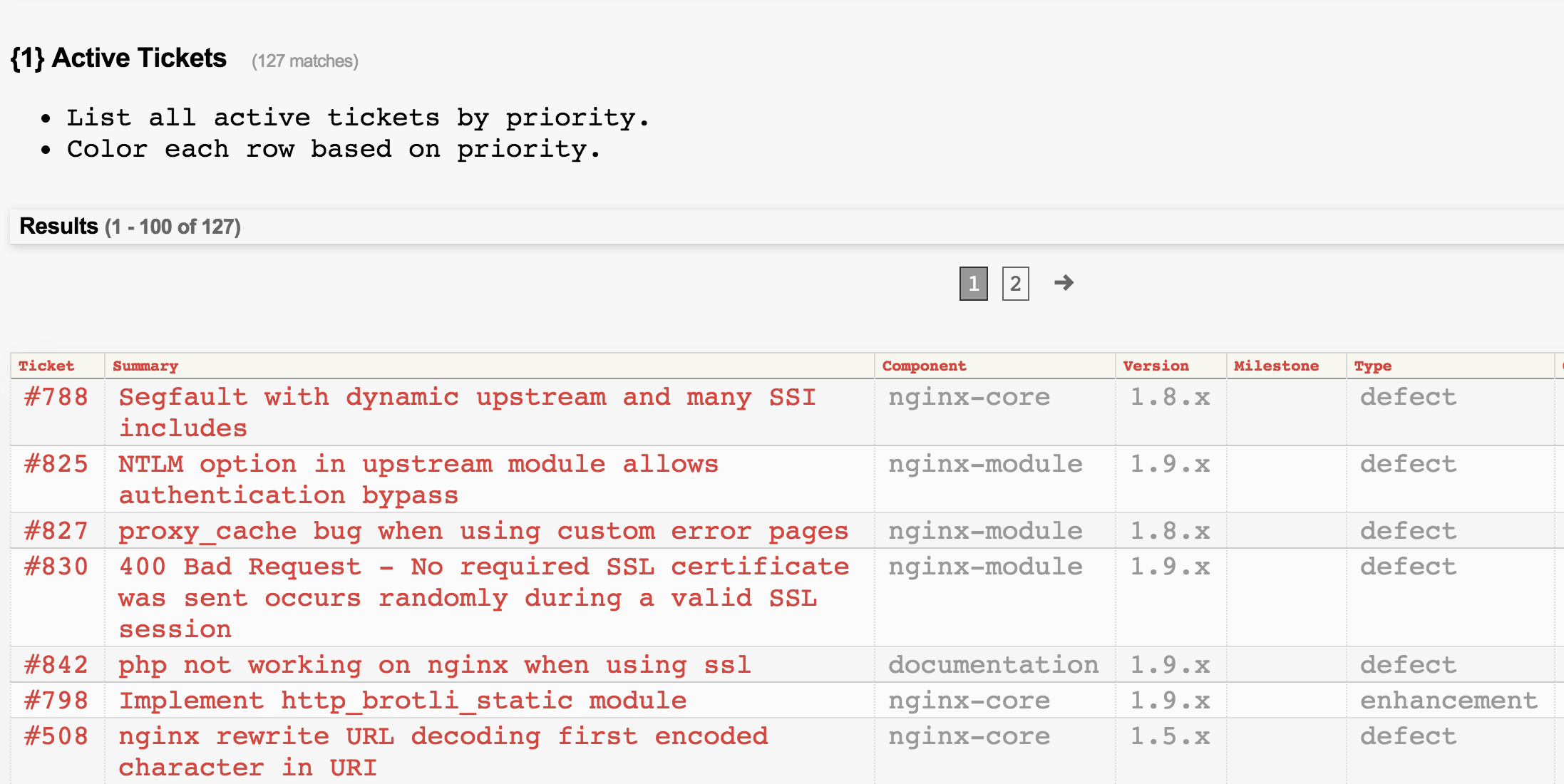Screen dimensions: 1564x784
Task: Click the Results section header bar
Action: [x=784, y=227]
